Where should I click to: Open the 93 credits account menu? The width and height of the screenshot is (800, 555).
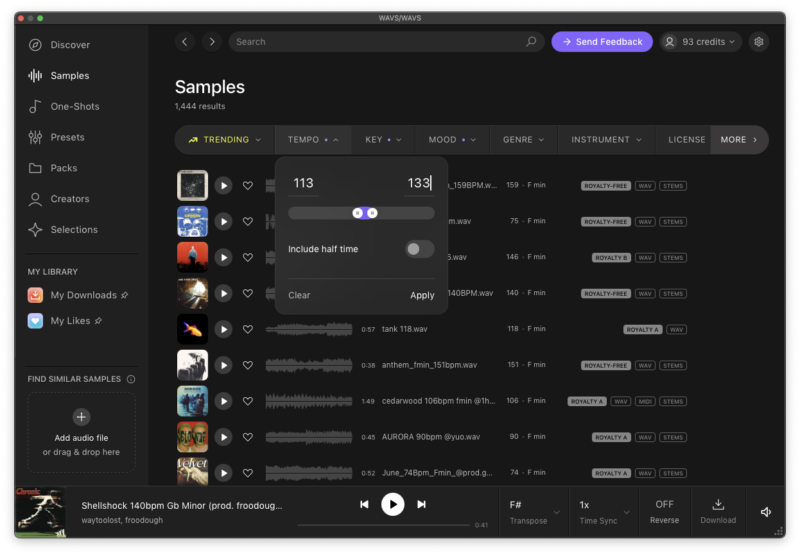pyautogui.click(x=698, y=42)
